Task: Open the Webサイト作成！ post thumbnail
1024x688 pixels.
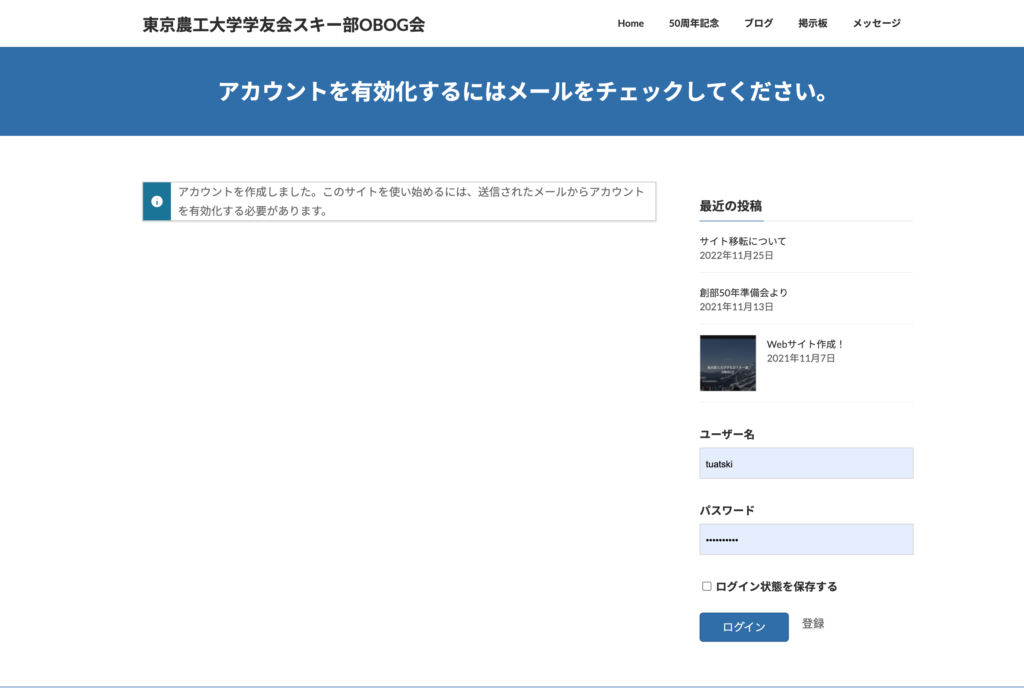Action: pyautogui.click(x=727, y=363)
